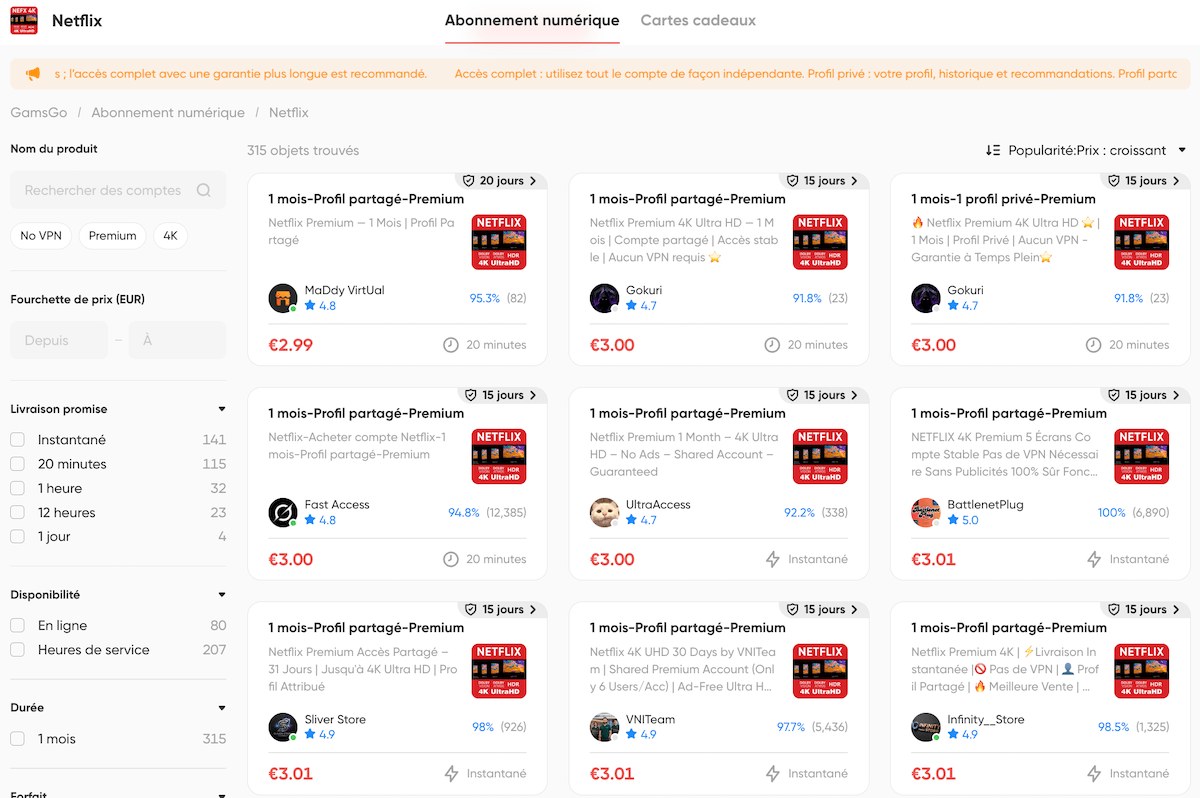1200x798 pixels.
Task: Click the star rating icon for VNITeam
Action: click(632, 734)
